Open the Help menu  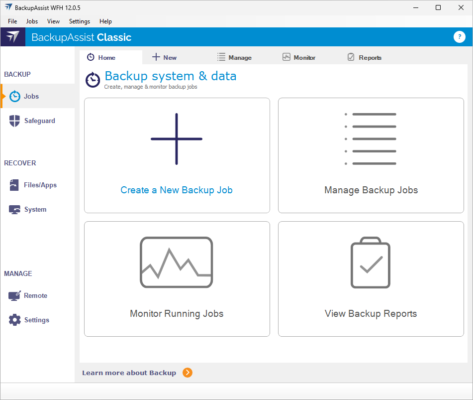(x=106, y=21)
